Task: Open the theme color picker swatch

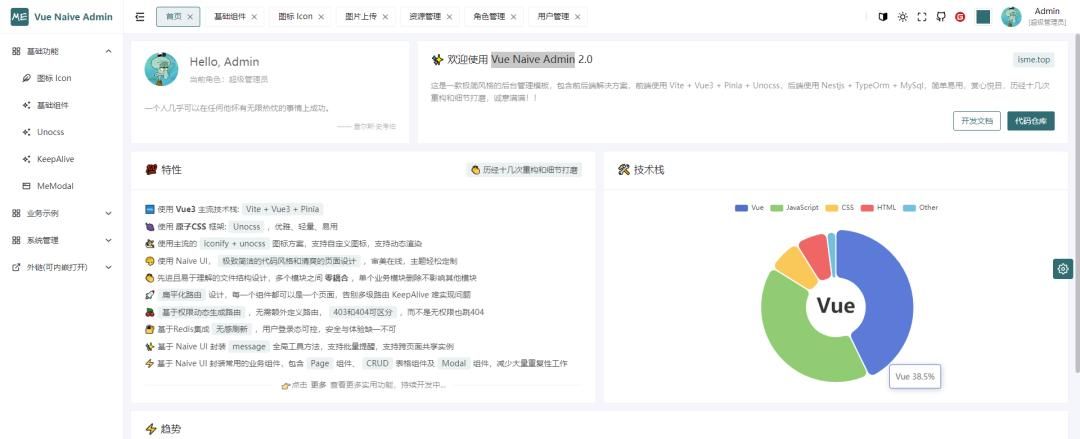Action: tap(983, 17)
